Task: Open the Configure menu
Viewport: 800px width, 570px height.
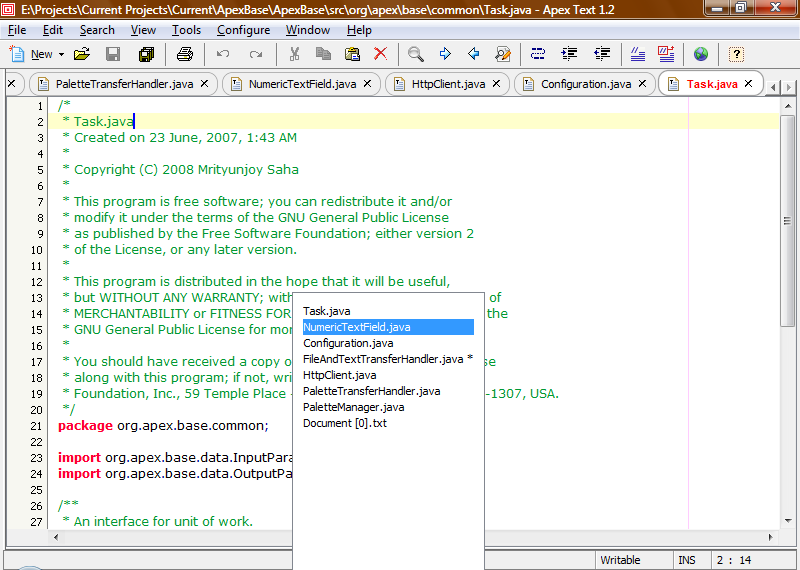Action: (243, 30)
